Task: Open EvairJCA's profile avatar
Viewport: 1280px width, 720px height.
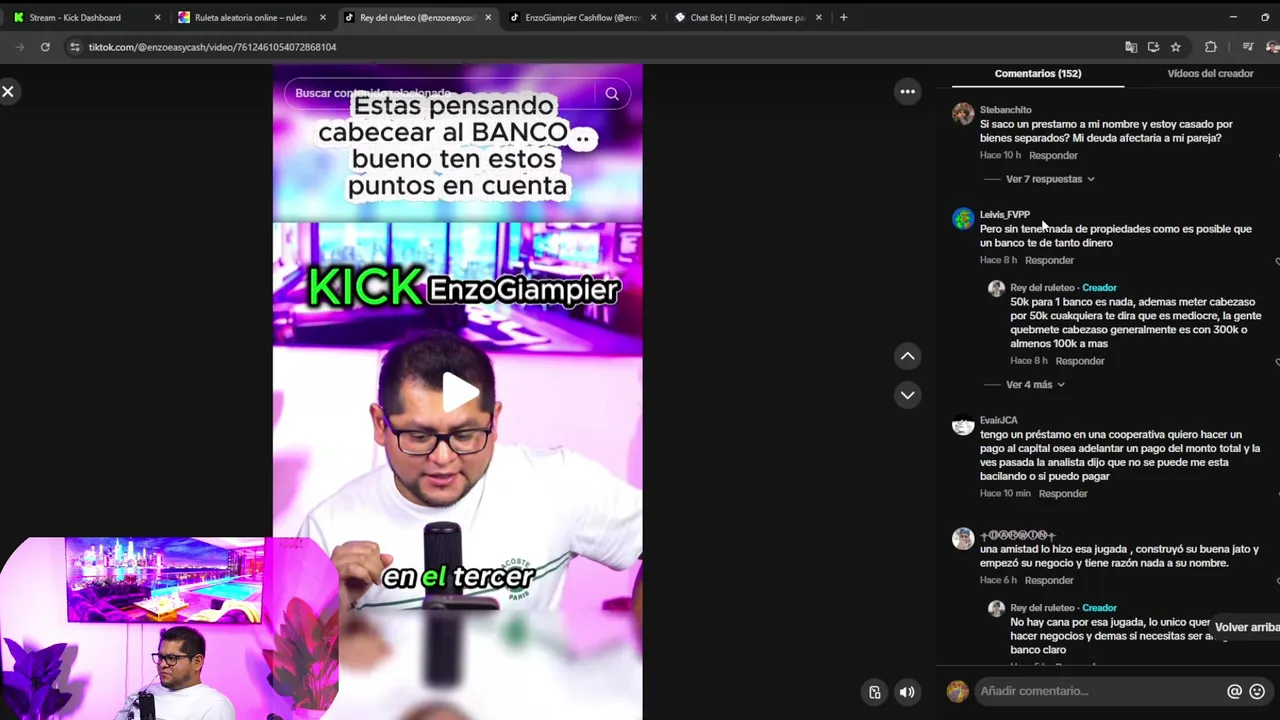Action: (x=963, y=425)
